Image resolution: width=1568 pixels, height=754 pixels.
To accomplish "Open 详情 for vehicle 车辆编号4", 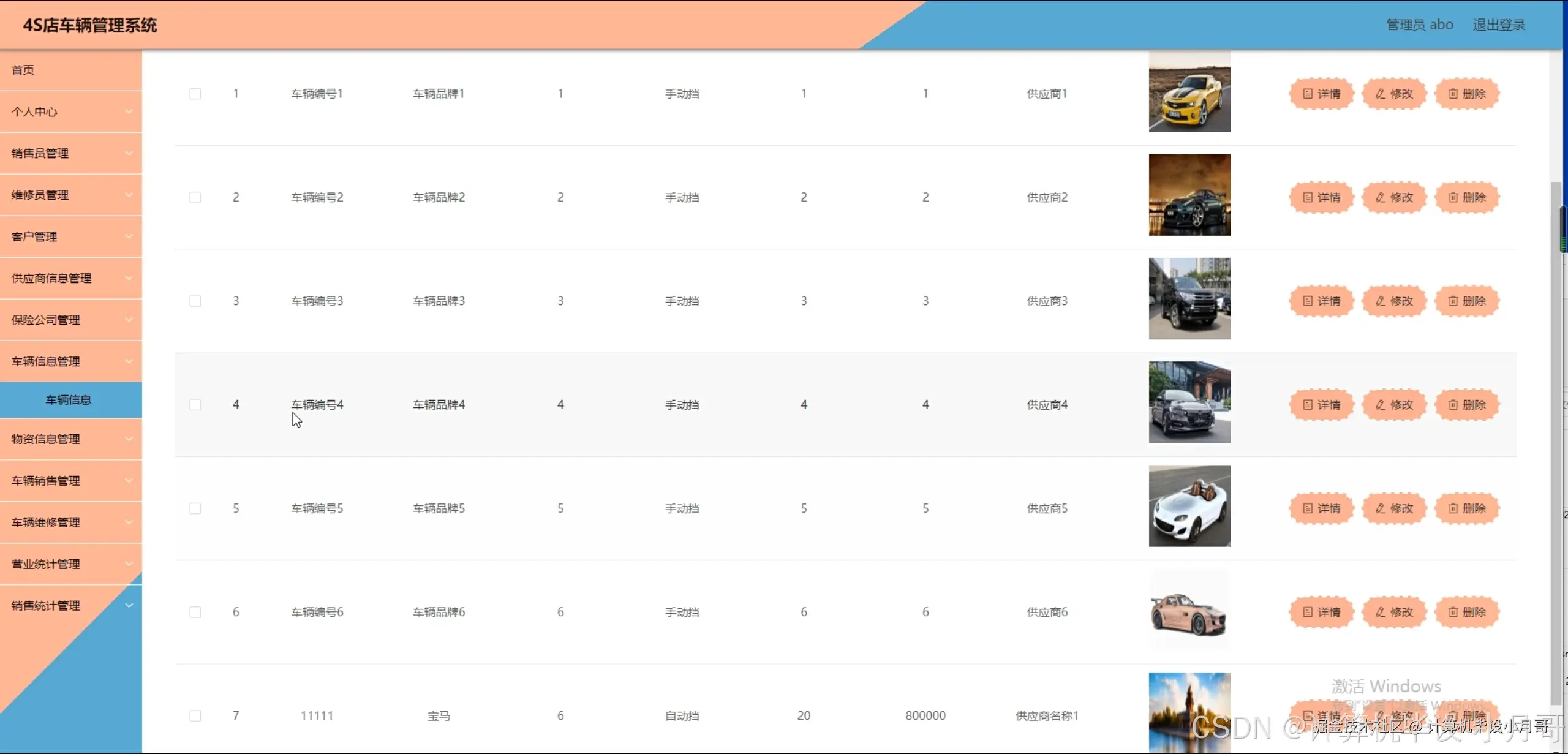I will [1321, 405].
